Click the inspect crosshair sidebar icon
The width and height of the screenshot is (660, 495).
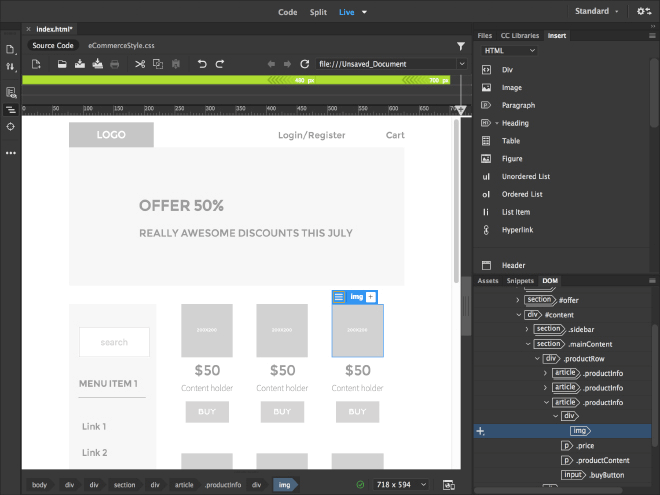pos(11,127)
